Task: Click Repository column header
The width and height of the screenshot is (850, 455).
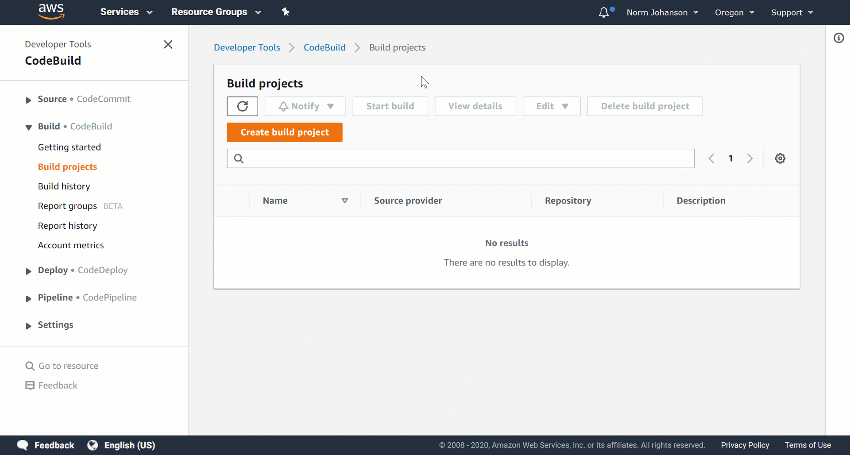Action: pos(568,201)
